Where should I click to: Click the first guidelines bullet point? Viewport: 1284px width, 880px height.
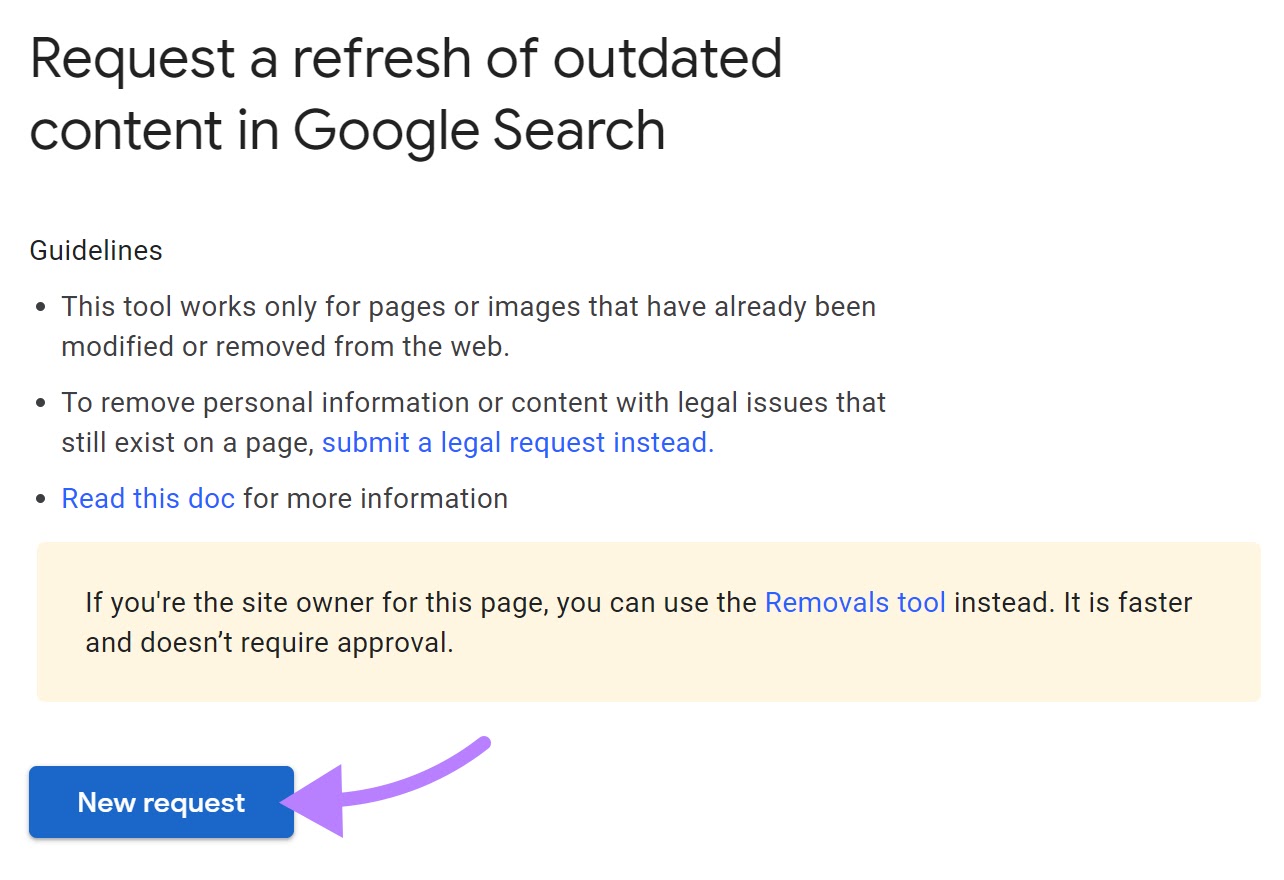click(468, 326)
